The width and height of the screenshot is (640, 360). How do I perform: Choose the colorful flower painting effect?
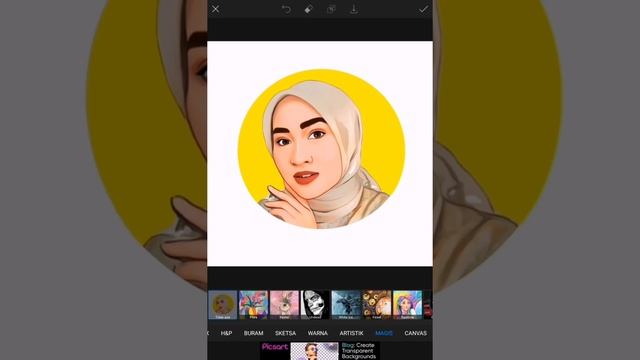click(253, 304)
